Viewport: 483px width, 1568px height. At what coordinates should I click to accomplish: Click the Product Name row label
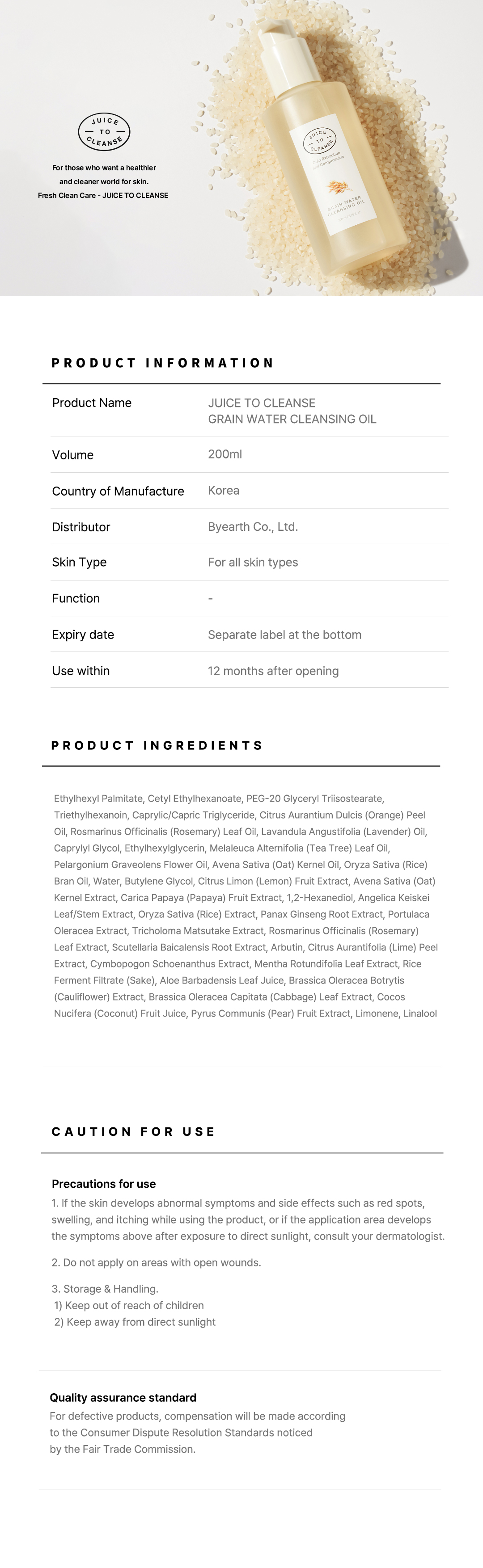click(92, 403)
